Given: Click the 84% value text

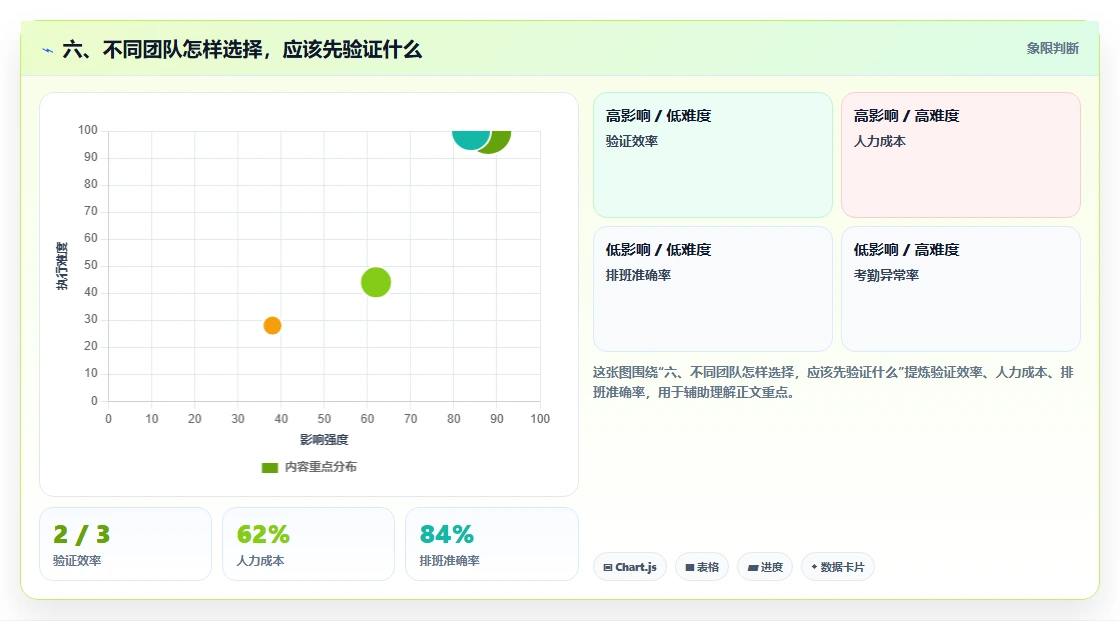Looking at the screenshot, I should pos(446,534).
